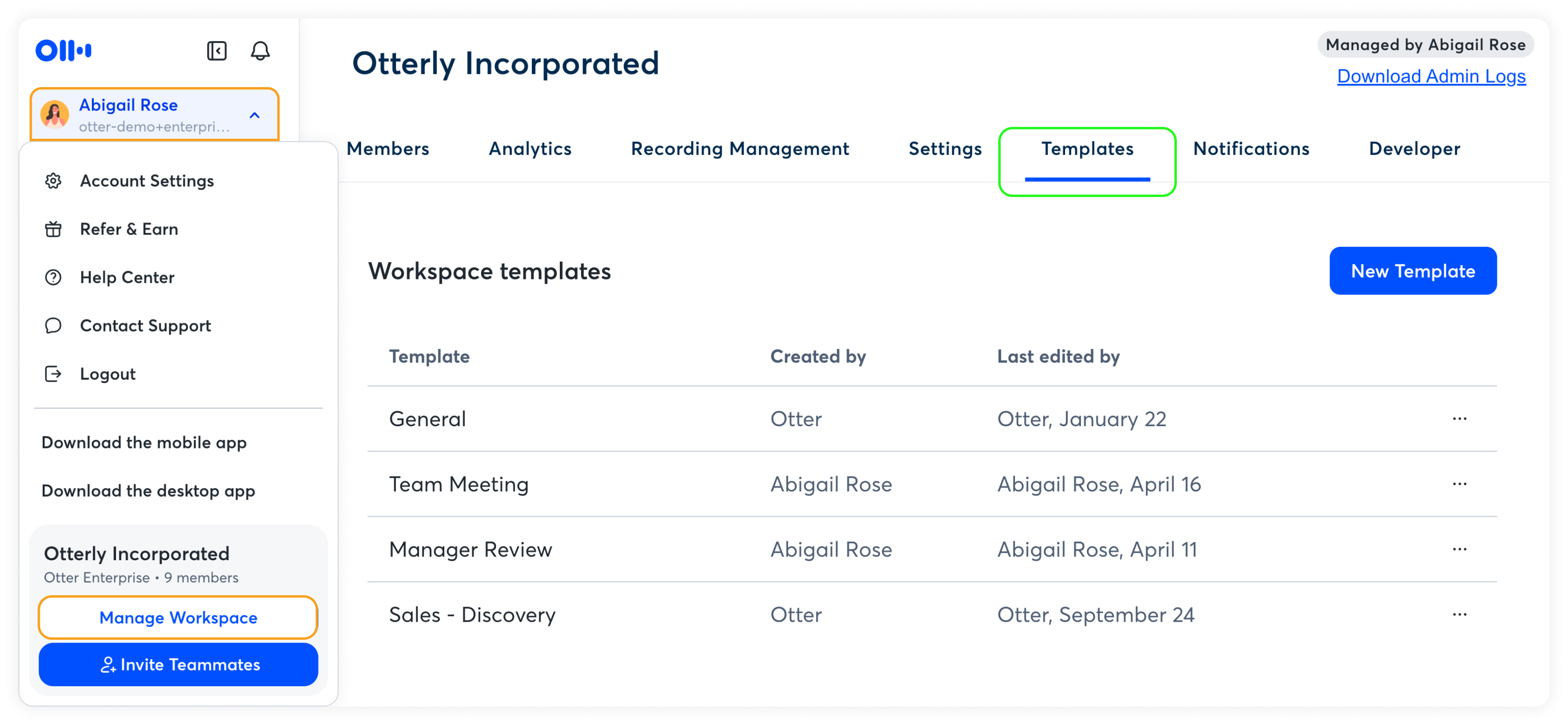Click the Logout exit icon
1568x725 pixels.
(x=54, y=373)
